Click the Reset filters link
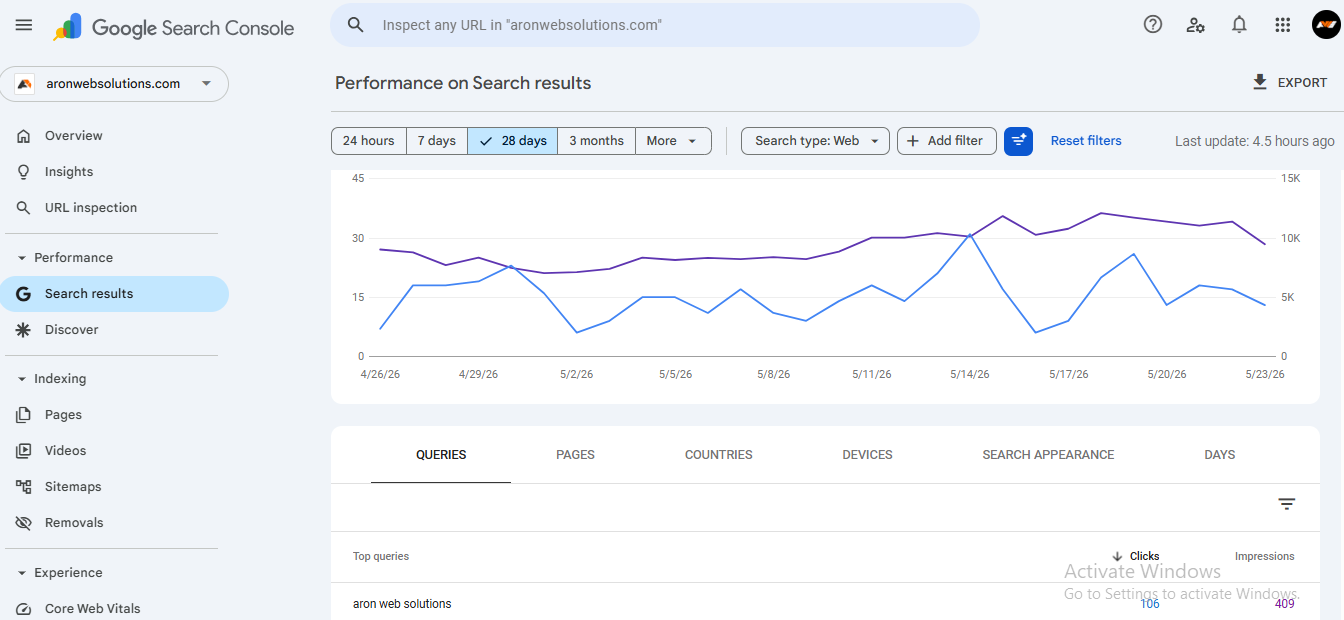Screen dimensions: 1344x620 coord(1086,141)
